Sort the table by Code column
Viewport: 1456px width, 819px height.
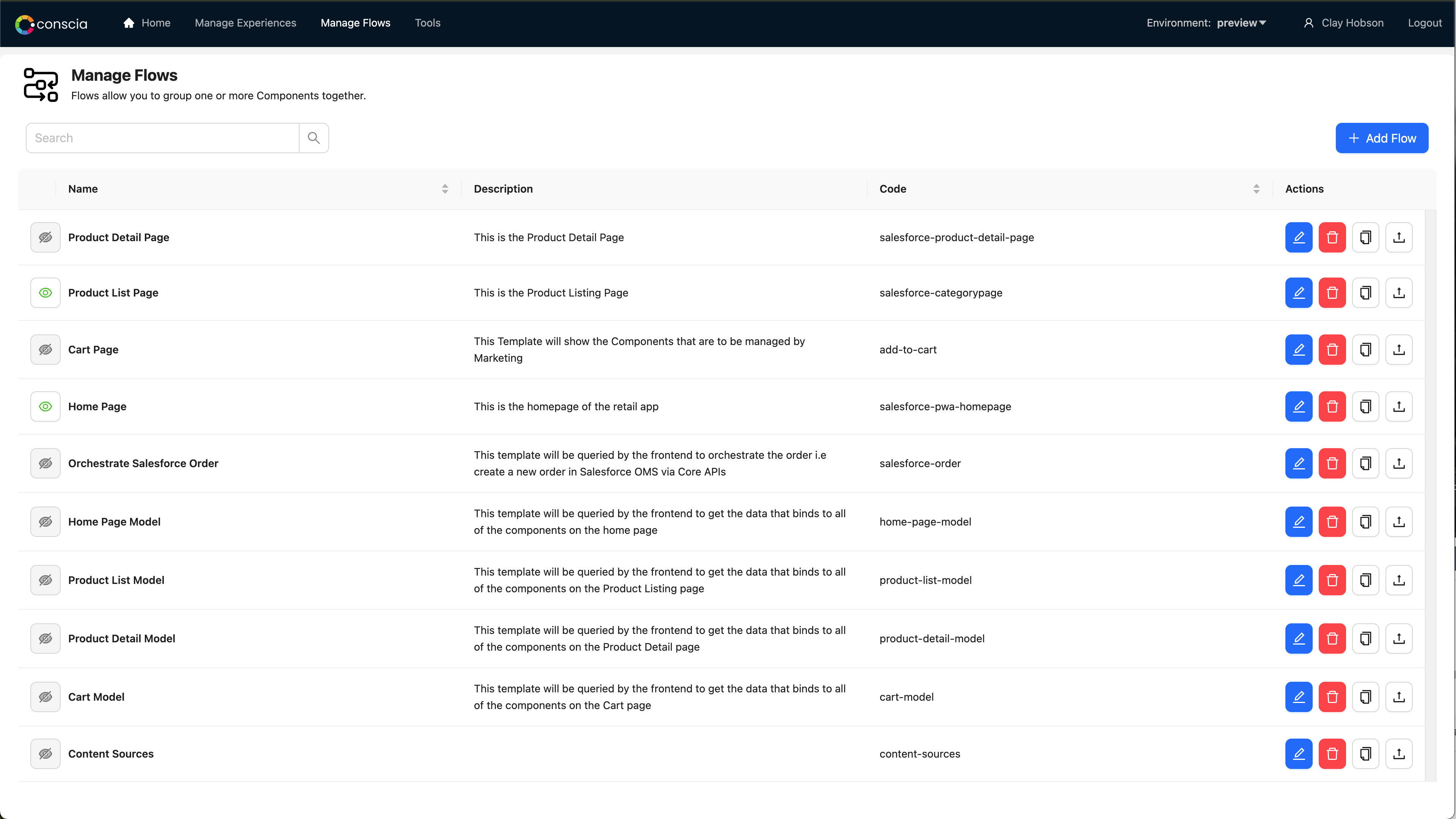click(x=1256, y=189)
